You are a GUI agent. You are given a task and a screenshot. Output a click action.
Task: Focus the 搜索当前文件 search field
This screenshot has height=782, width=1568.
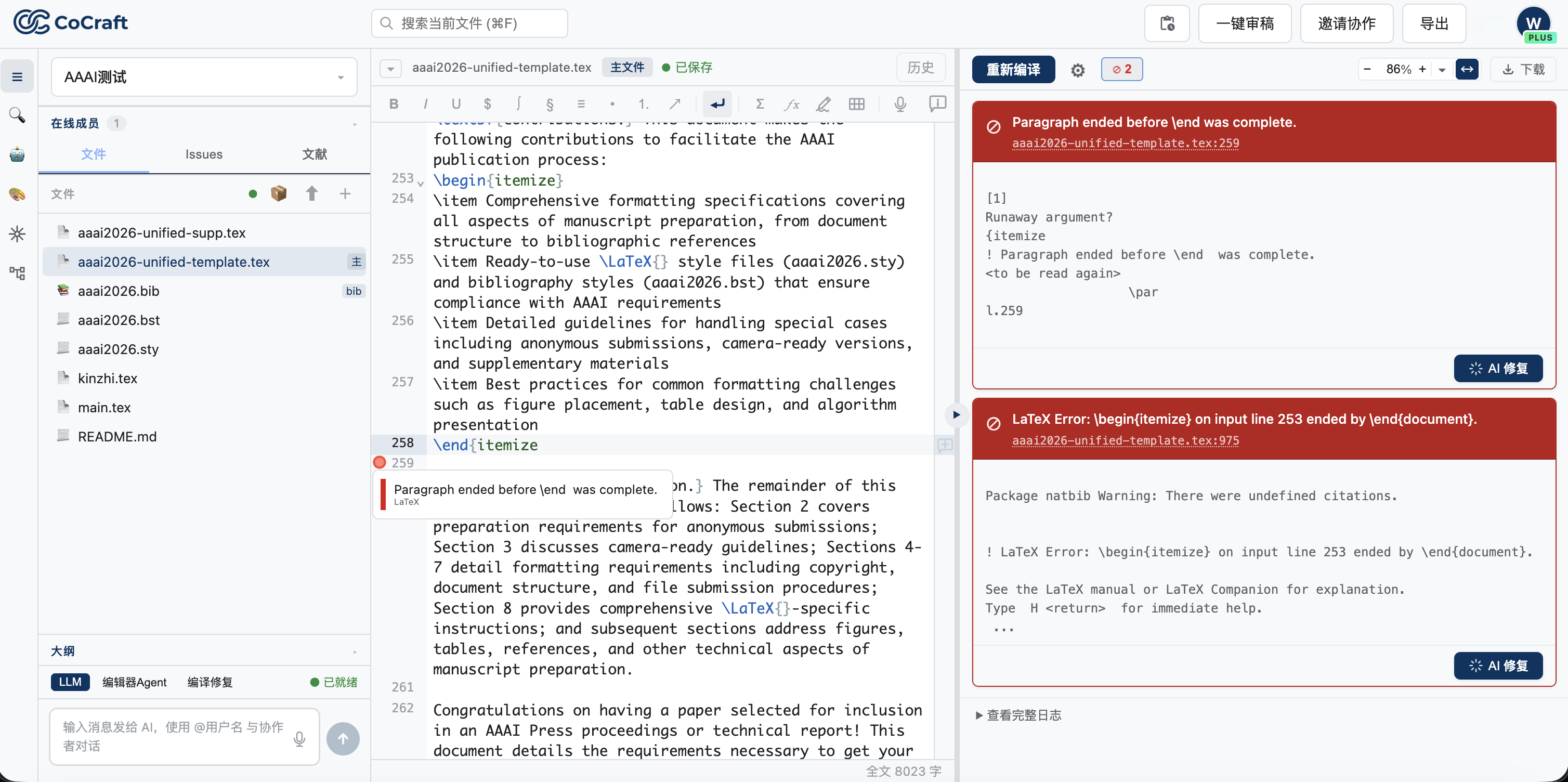tap(469, 23)
